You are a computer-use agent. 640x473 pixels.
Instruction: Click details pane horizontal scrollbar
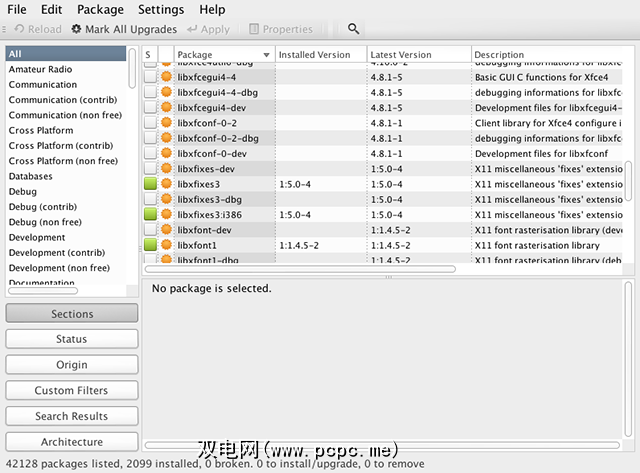[x=382, y=445]
